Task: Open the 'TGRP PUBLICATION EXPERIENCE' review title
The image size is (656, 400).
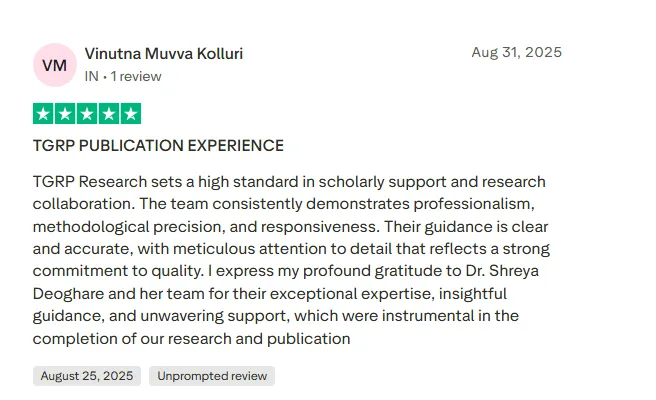Action: click(x=158, y=146)
